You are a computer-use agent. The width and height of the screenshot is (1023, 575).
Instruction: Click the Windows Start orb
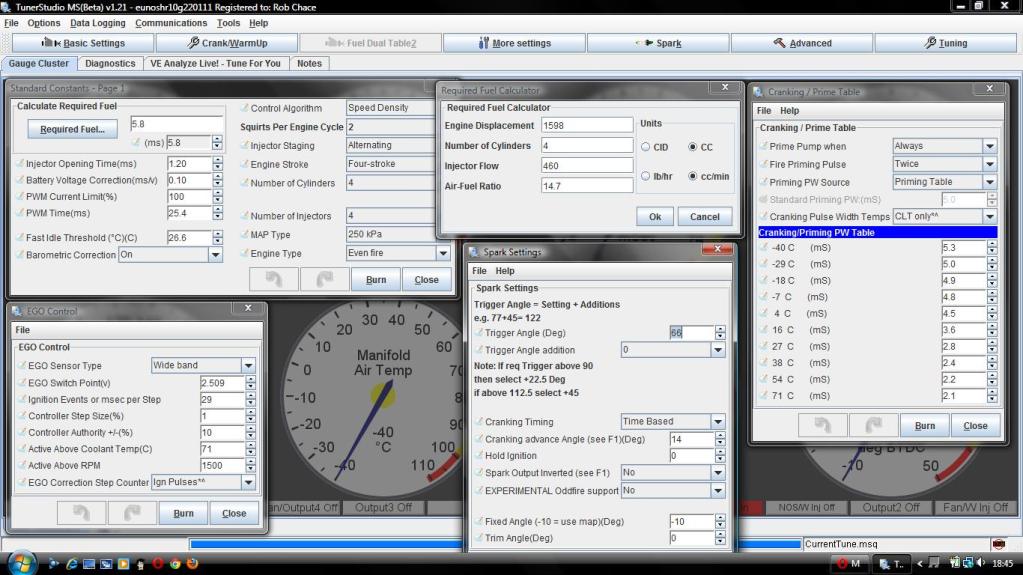pyautogui.click(x=21, y=562)
